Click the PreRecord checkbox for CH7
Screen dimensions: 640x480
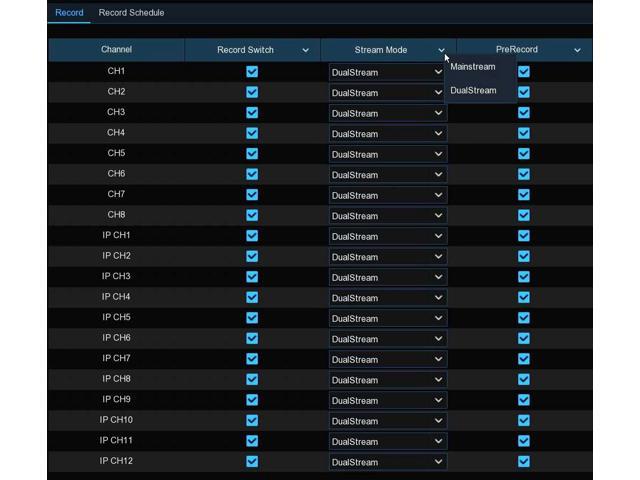pyautogui.click(x=523, y=195)
